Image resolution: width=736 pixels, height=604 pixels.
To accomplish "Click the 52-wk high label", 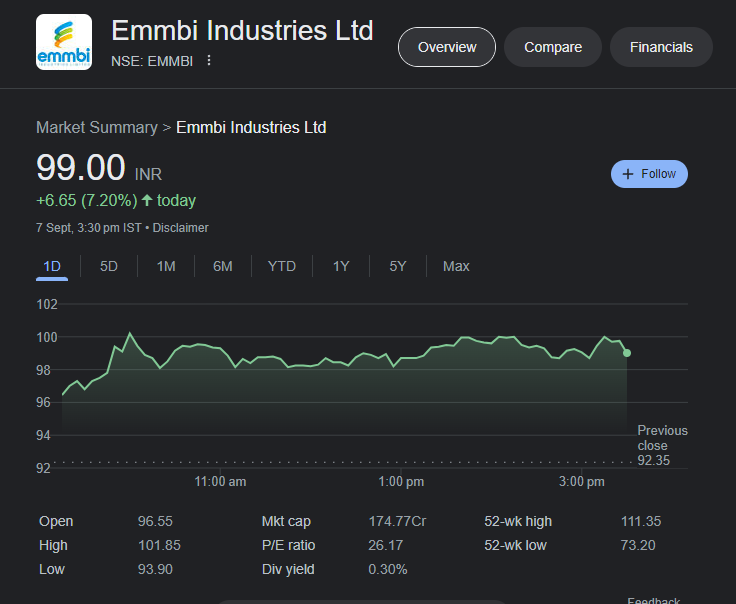I will [518, 521].
